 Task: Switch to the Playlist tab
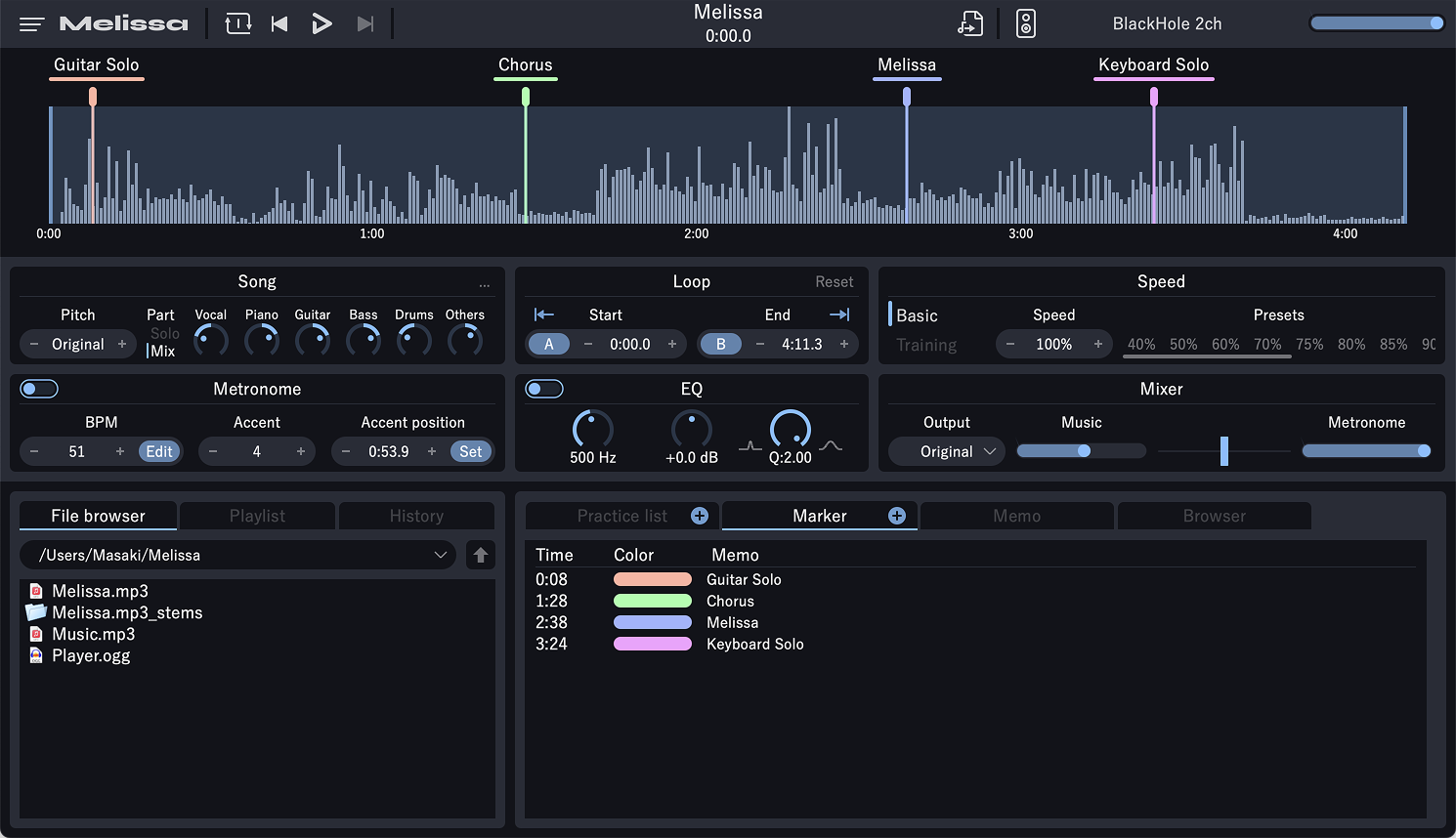(x=257, y=516)
